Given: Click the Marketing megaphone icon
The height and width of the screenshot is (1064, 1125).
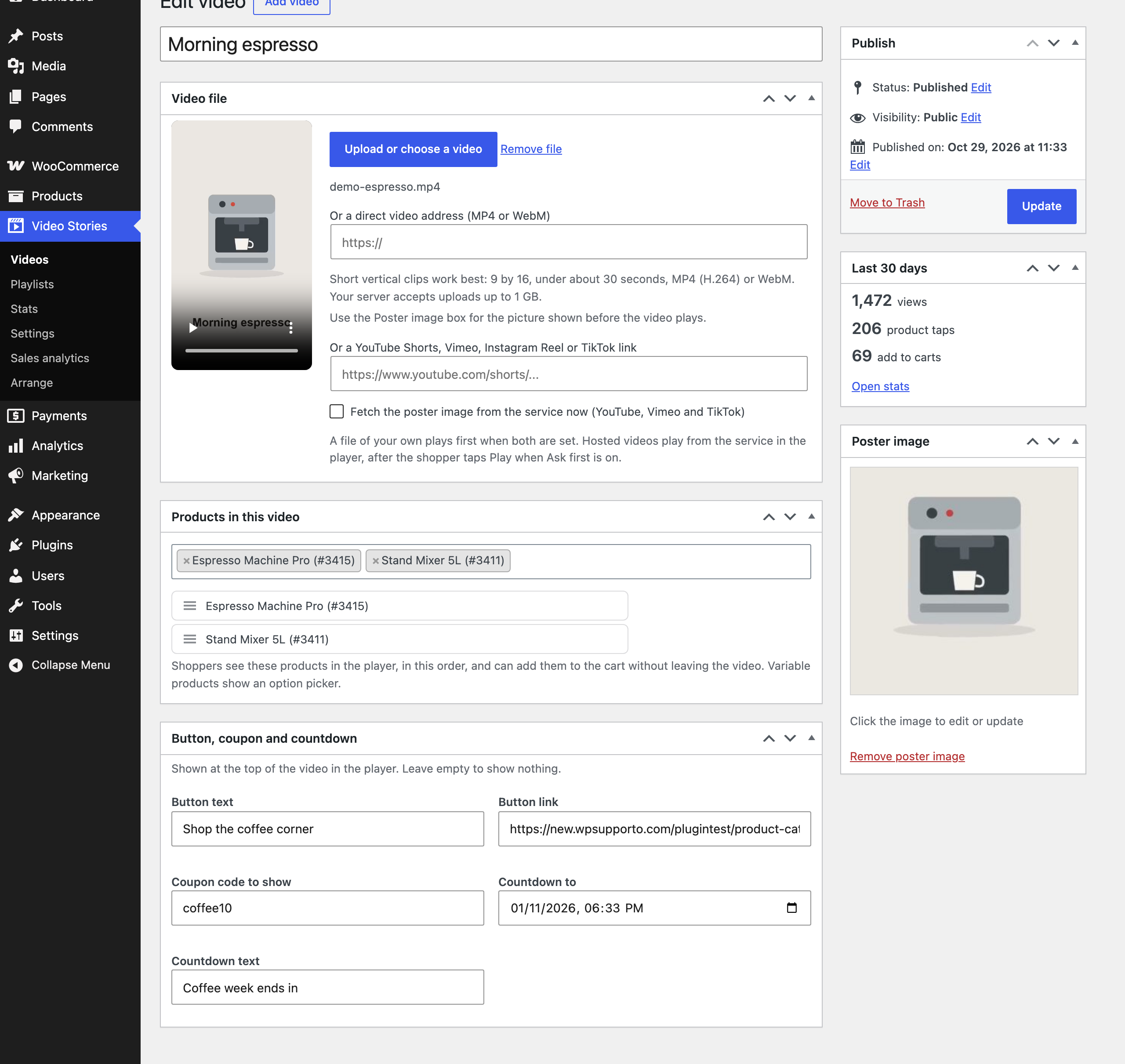Looking at the screenshot, I should click(x=16, y=475).
